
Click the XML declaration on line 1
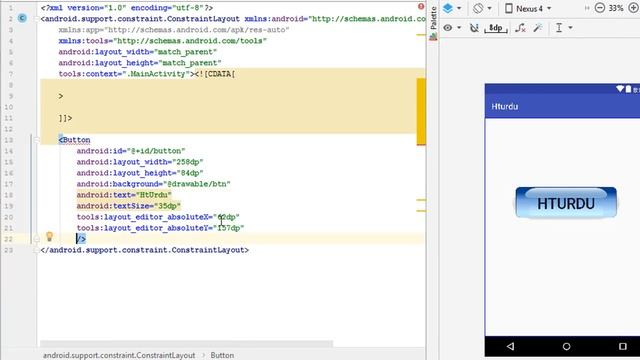click(127, 8)
